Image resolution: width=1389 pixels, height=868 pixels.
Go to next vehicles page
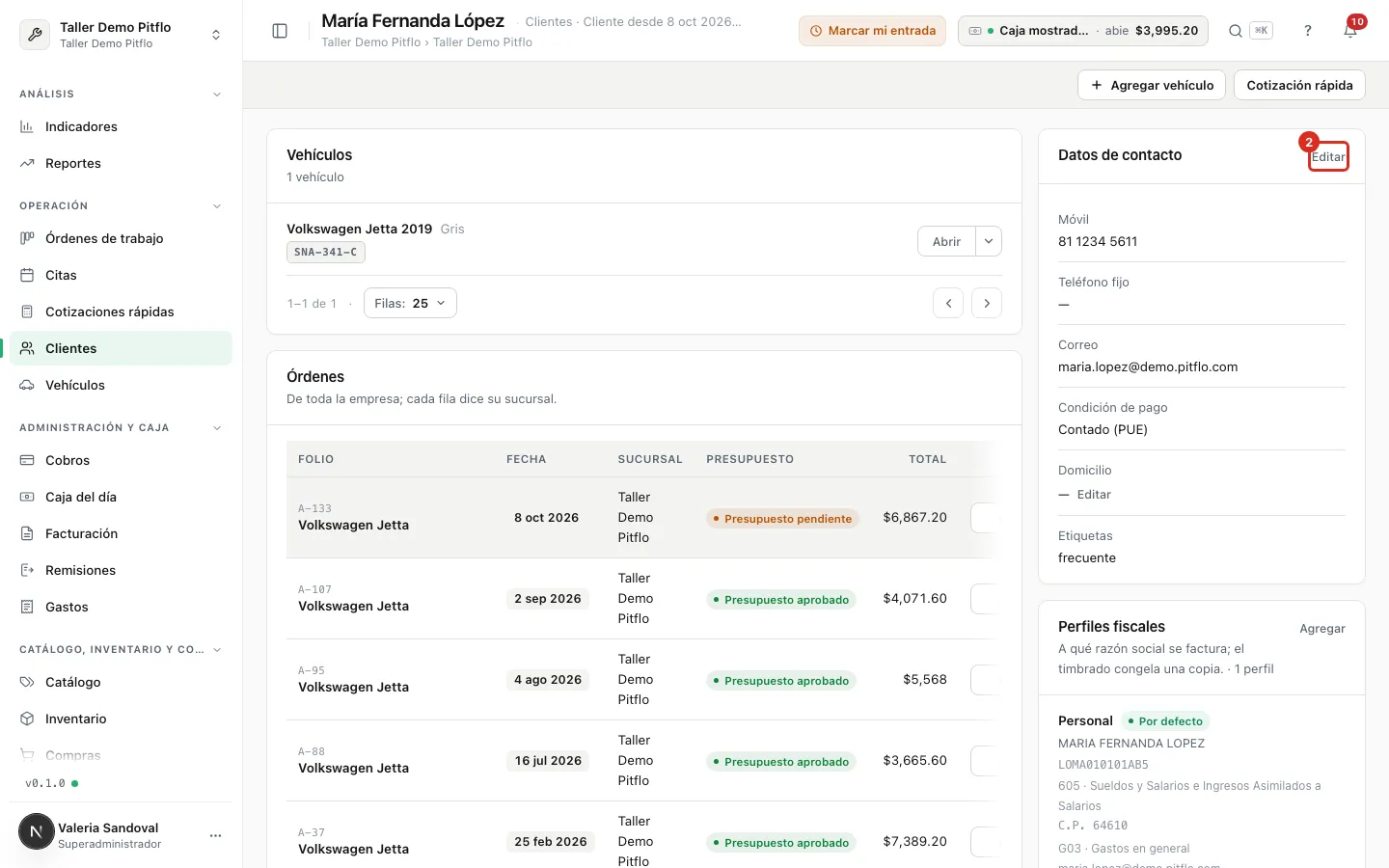pos(987,303)
